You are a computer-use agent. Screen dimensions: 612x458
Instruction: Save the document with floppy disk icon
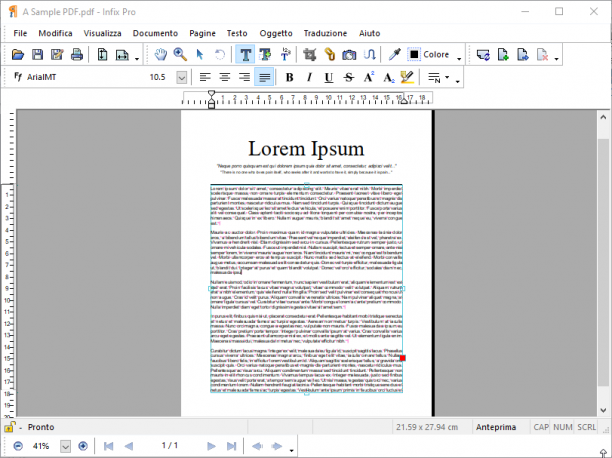[37, 55]
